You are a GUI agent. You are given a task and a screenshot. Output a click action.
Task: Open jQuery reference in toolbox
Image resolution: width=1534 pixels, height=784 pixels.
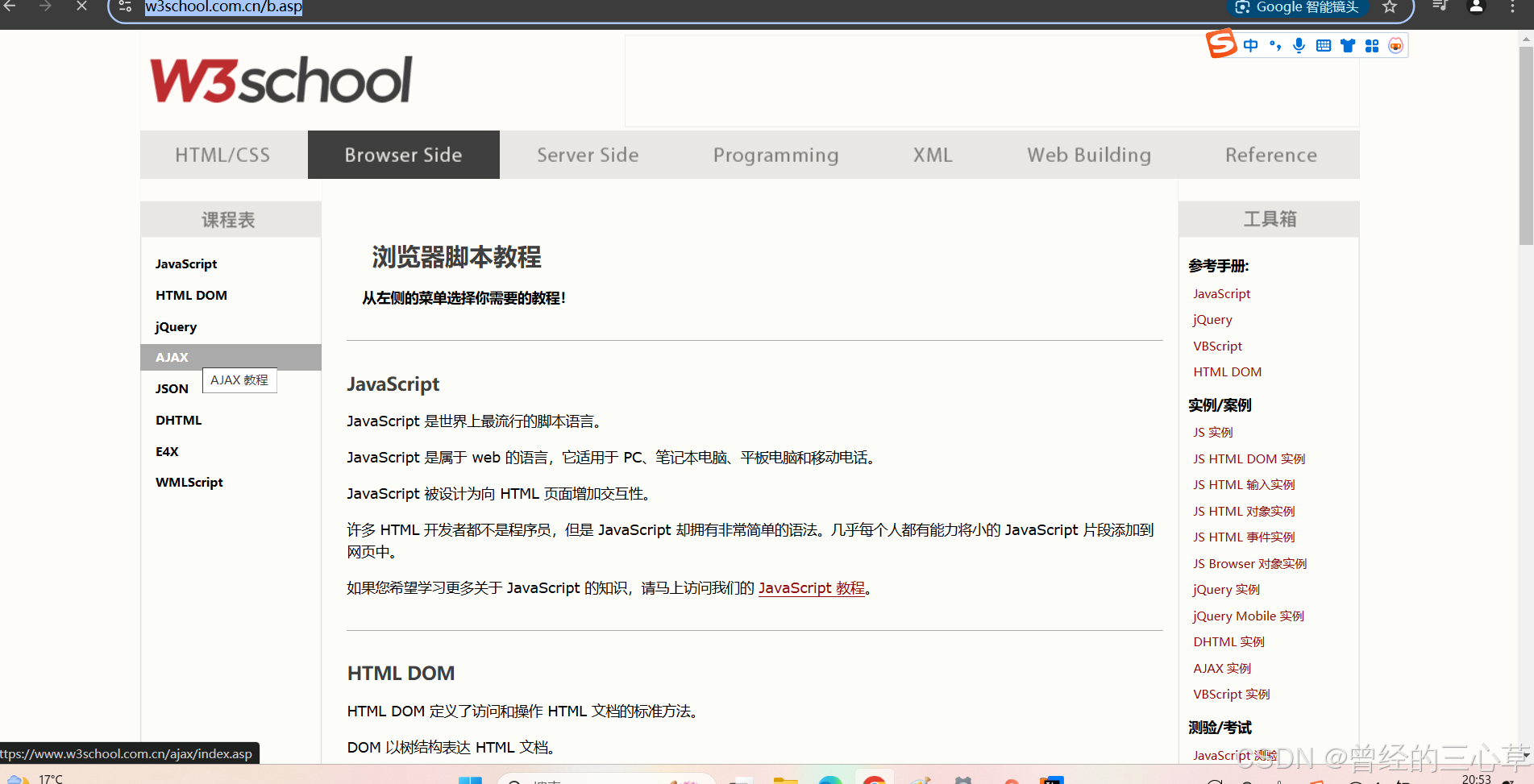[x=1212, y=320]
